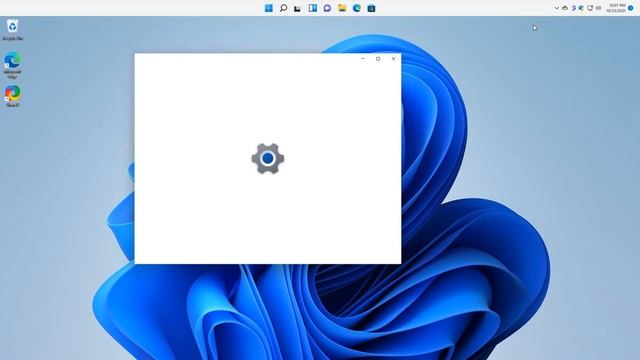Click the purple tray icon

[573, 8]
